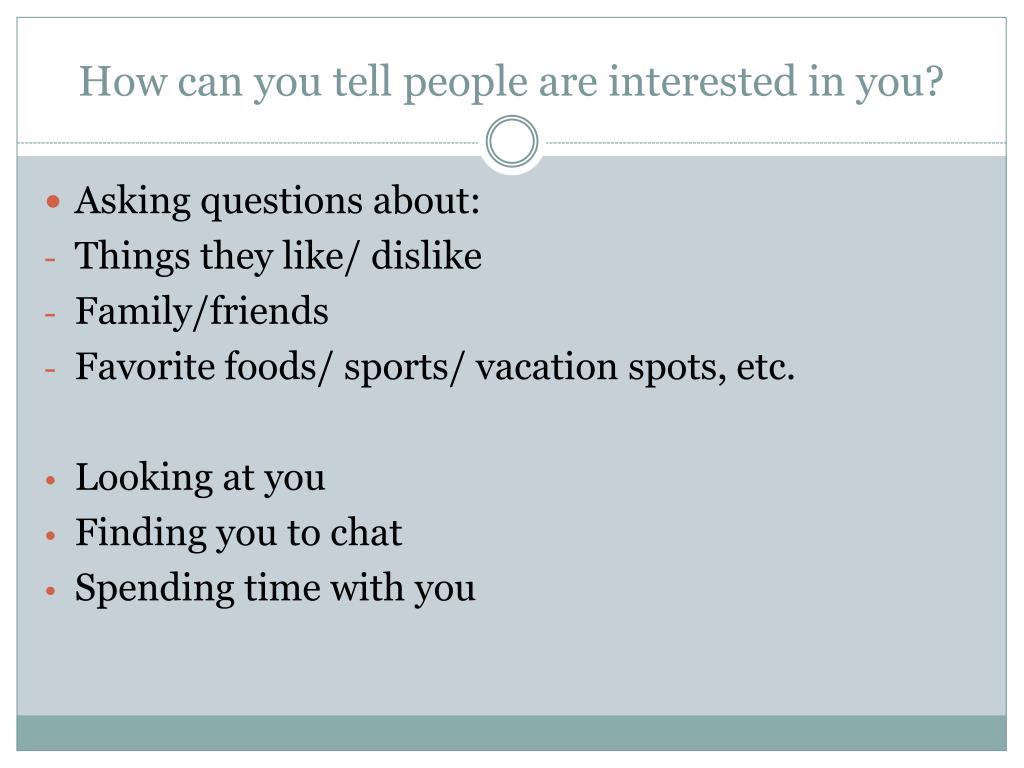Click the circle ornament below the title
Image resolution: width=1024 pixels, height=768 pixels.
click(512, 142)
